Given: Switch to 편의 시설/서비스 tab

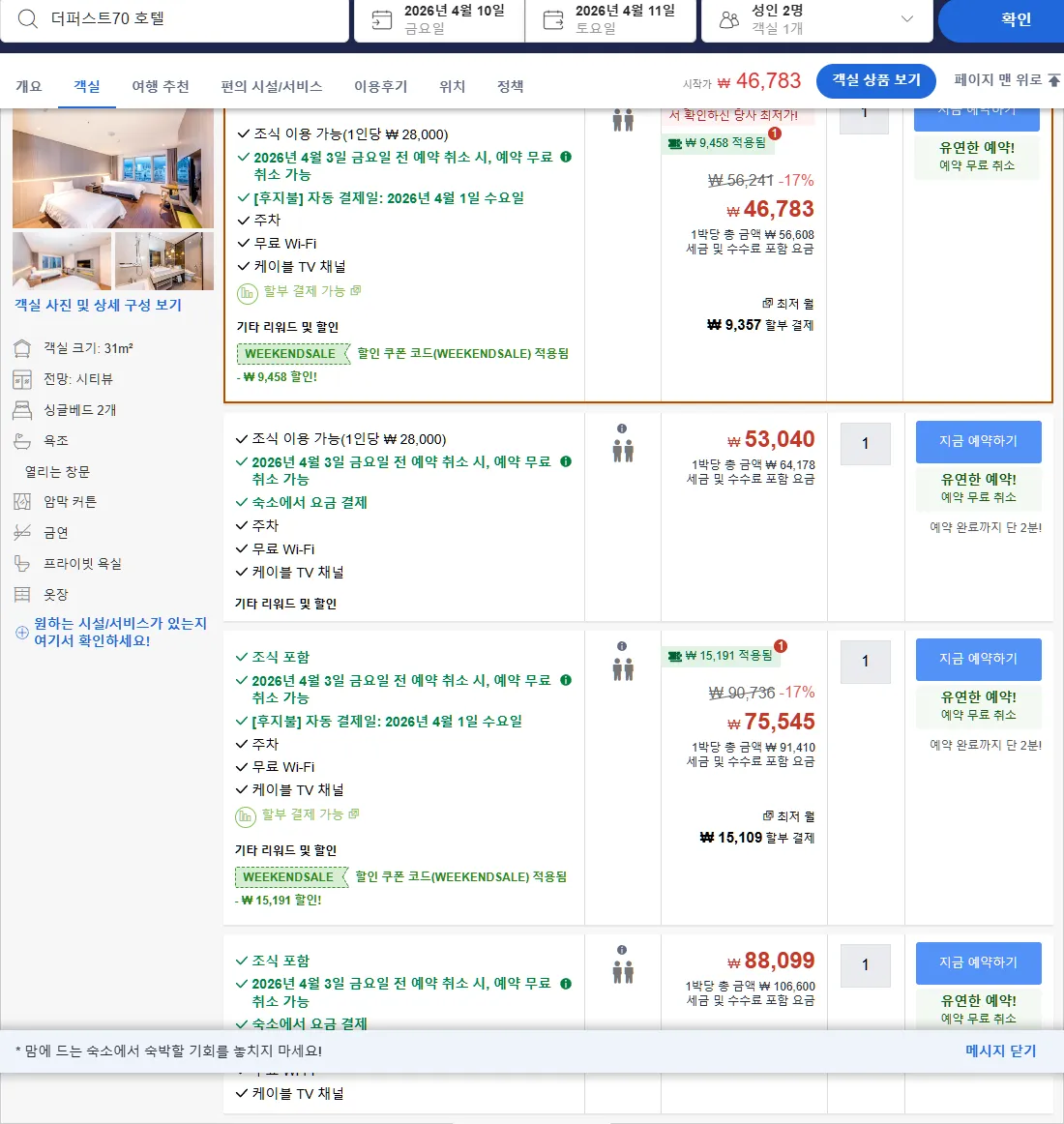Looking at the screenshot, I should [272, 86].
